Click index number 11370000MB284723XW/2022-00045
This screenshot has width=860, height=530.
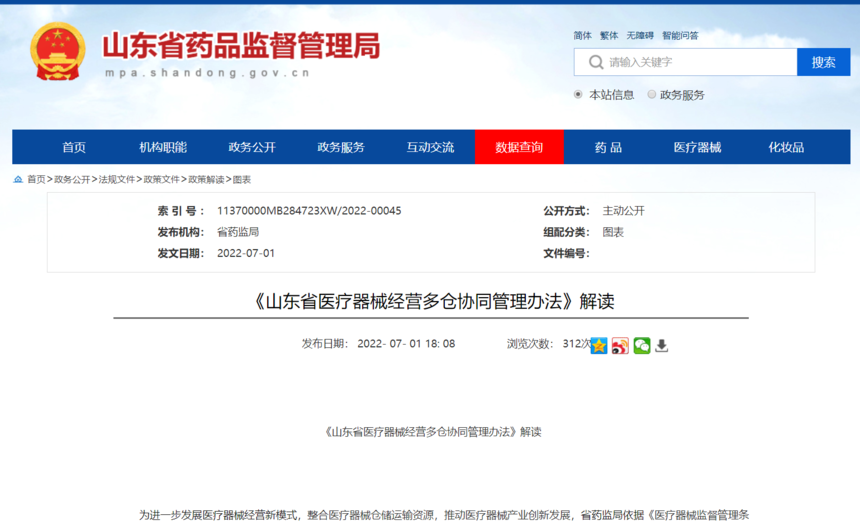309,211
